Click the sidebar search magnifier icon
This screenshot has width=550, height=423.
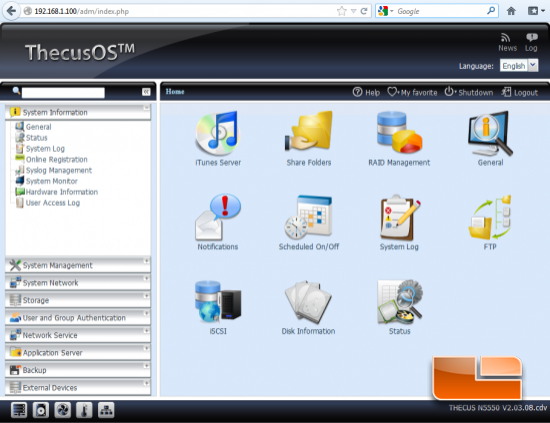(16, 90)
